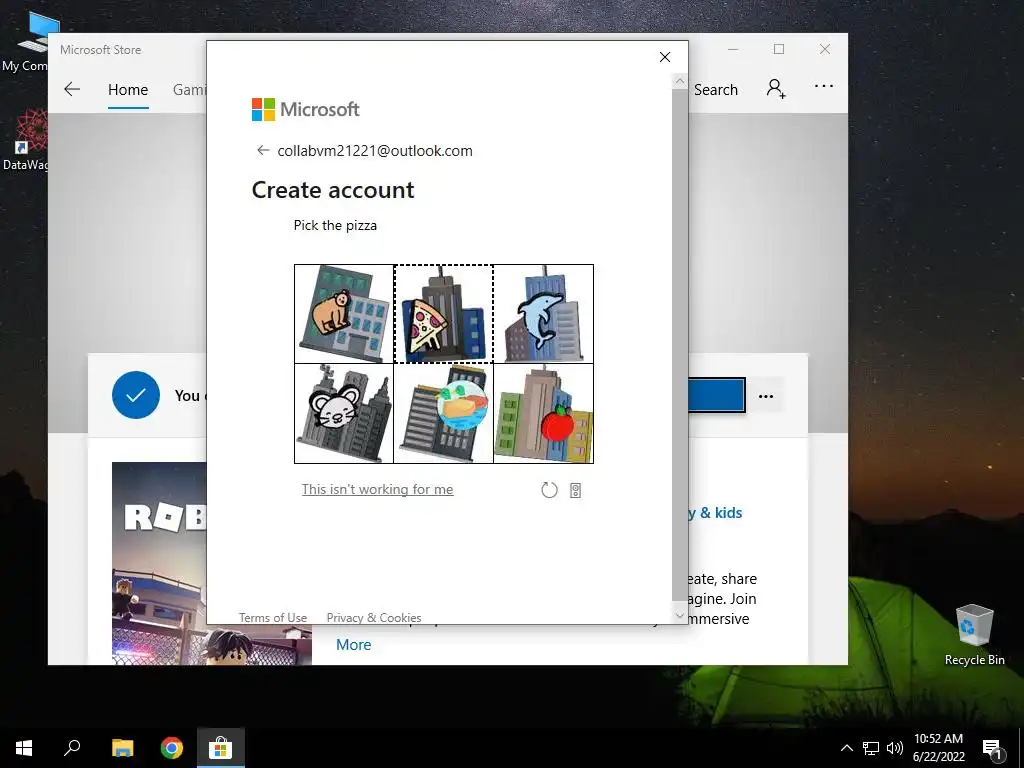Screen dimensions: 1024x768
Task: Click the blue checkmark circle in Store
Action: (136, 395)
